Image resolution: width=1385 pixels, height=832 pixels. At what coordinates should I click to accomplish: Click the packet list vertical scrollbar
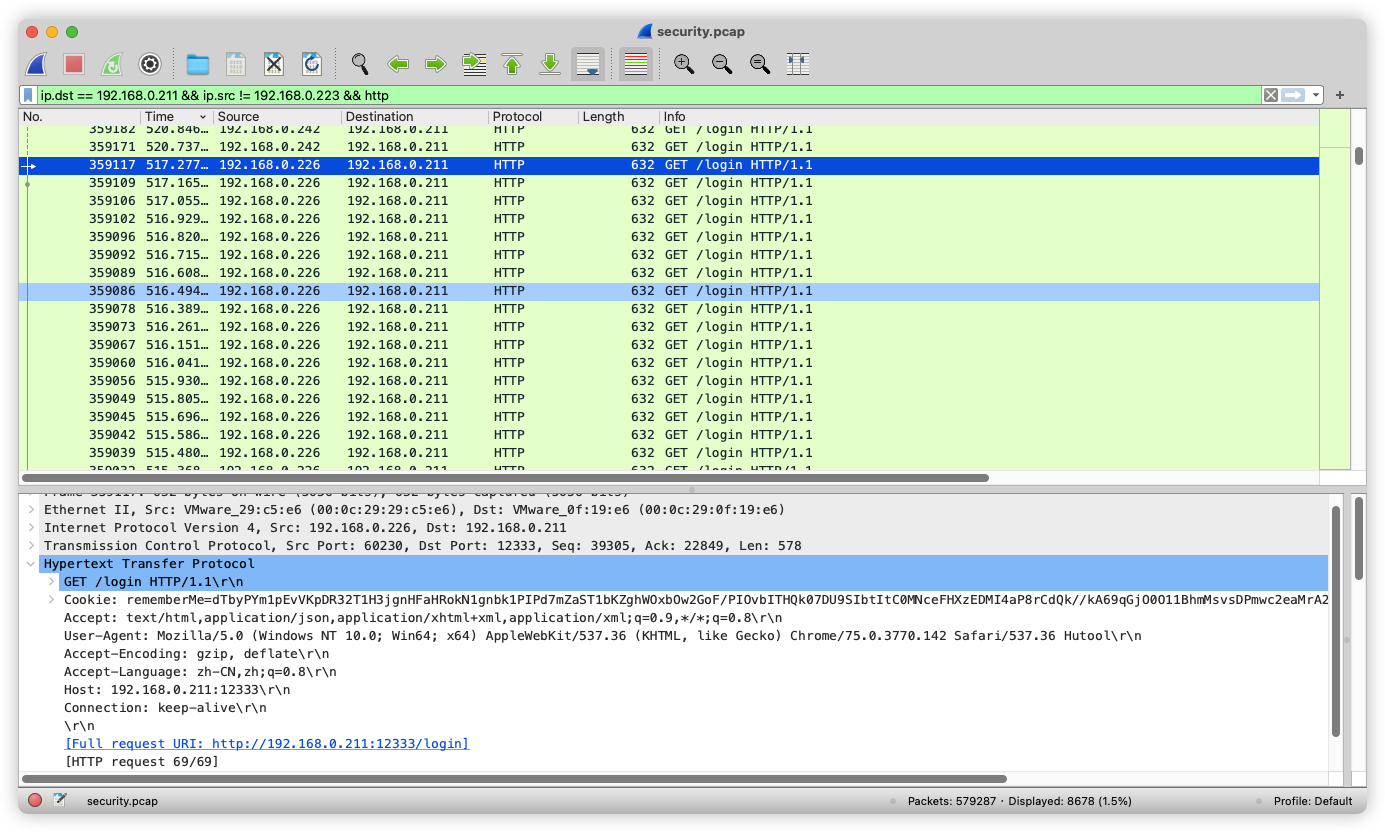pos(1359,156)
